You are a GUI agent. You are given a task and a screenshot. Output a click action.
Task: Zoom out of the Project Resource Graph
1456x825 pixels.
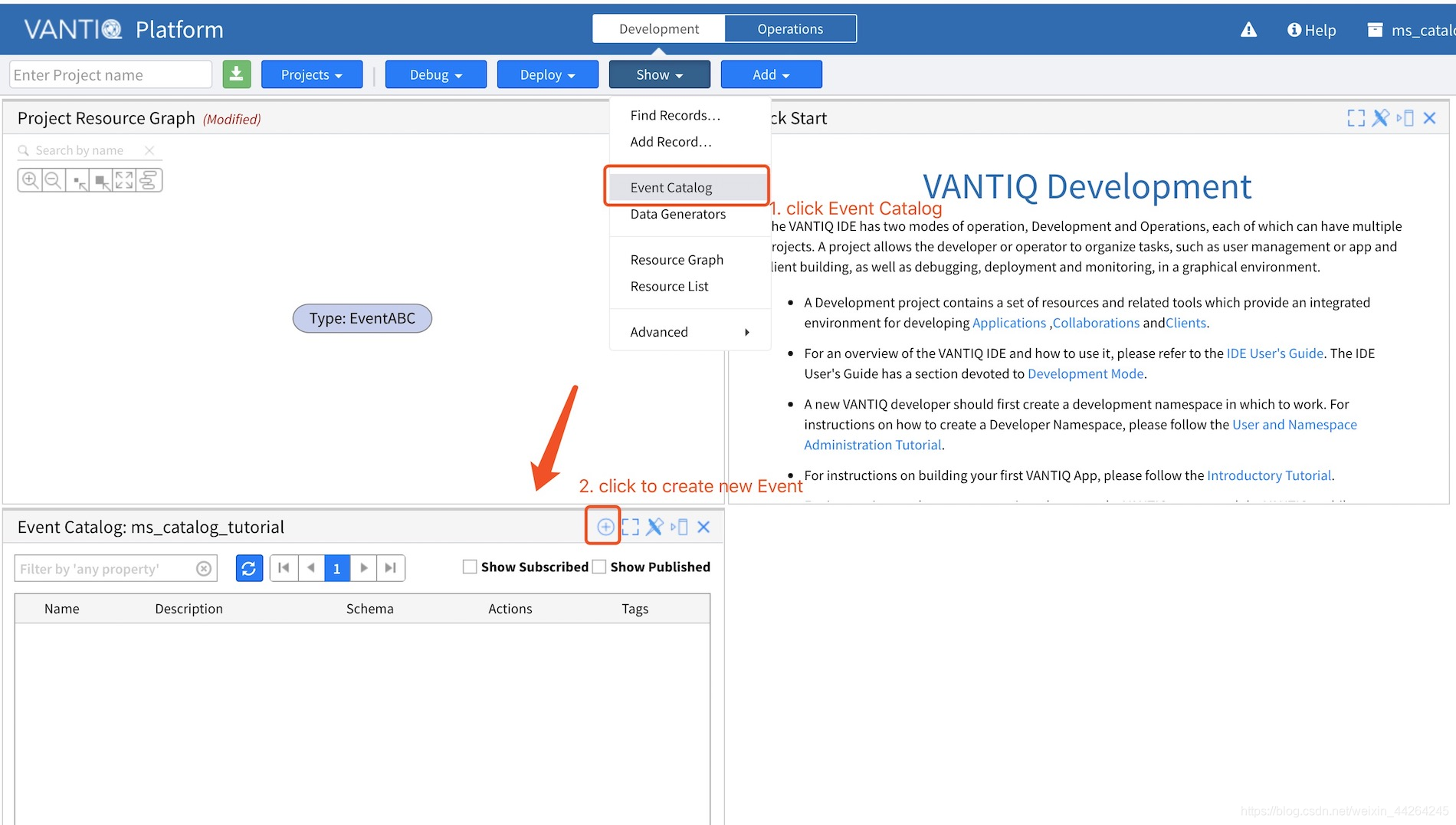53,180
